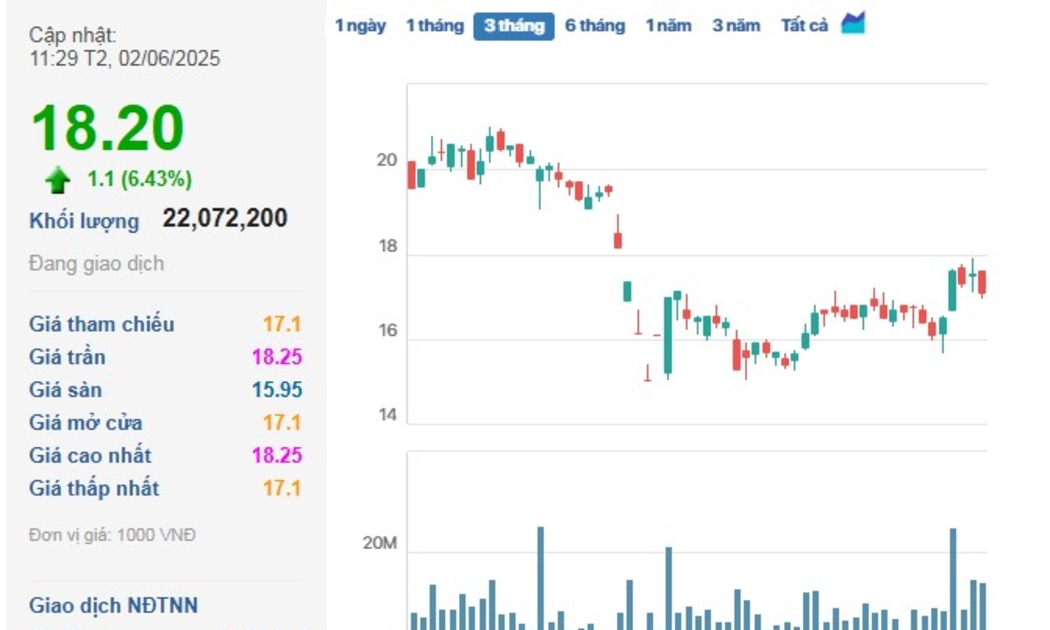Viewport: 1050px width, 630px height.
Task: Click the current price 18.20
Action: pyautogui.click(x=108, y=129)
